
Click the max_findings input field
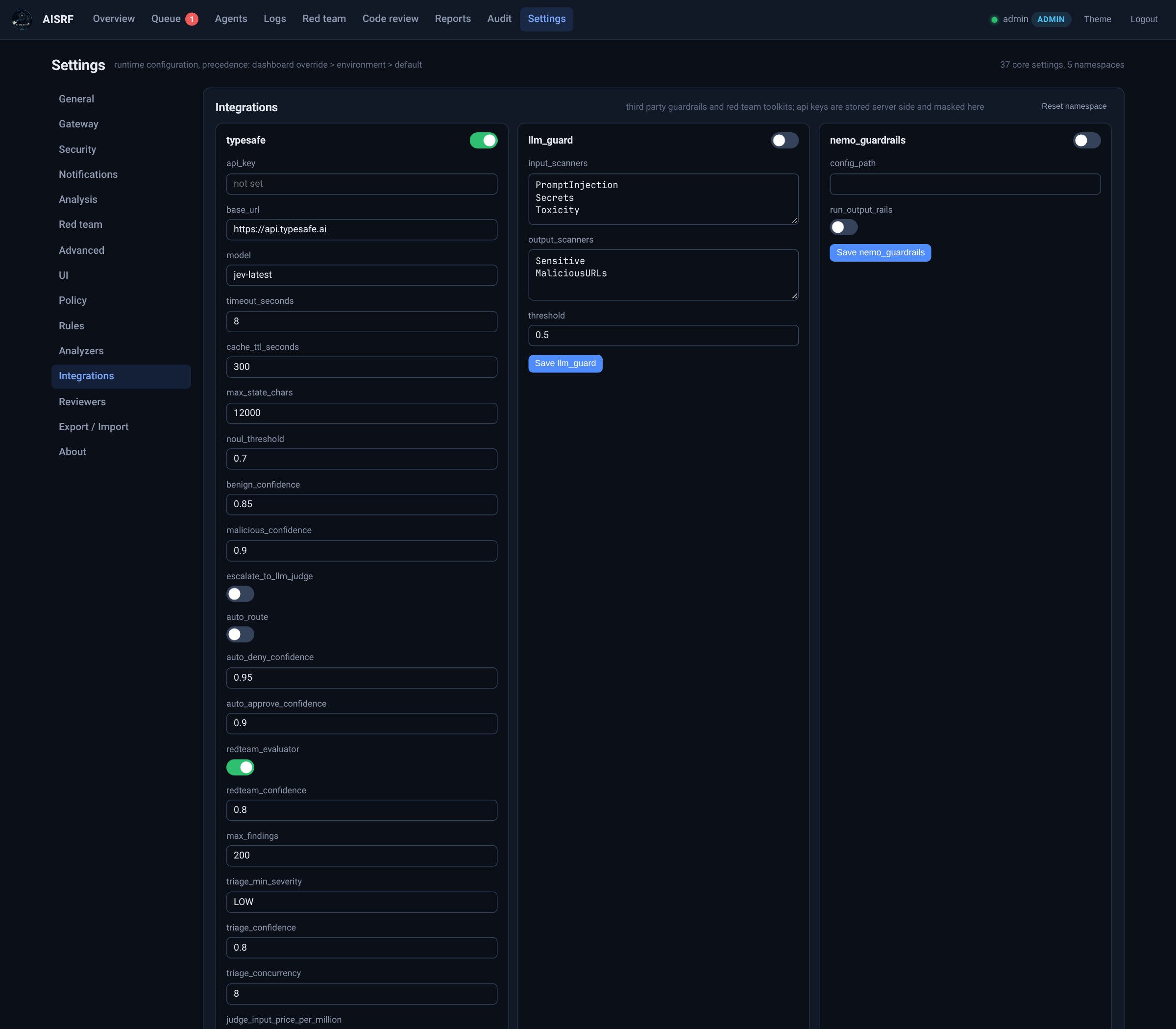362,856
